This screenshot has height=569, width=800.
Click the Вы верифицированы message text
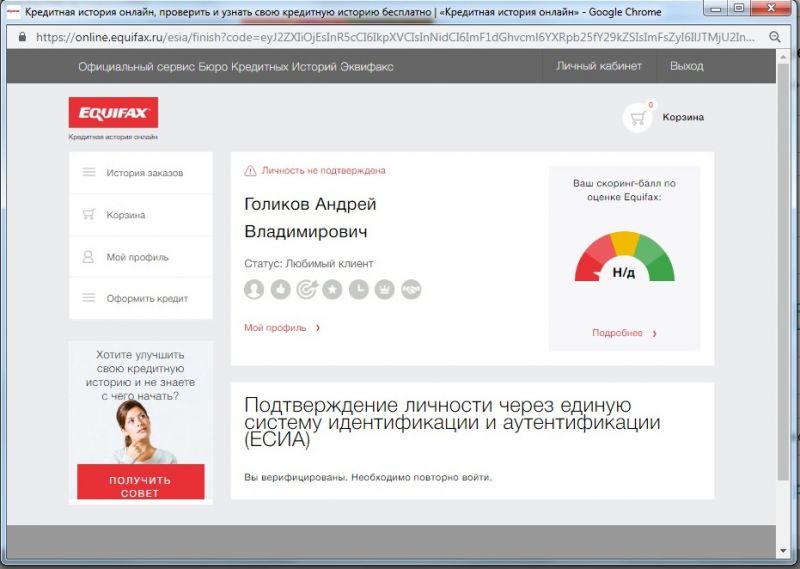pyautogui.click(x=368, y=478)
